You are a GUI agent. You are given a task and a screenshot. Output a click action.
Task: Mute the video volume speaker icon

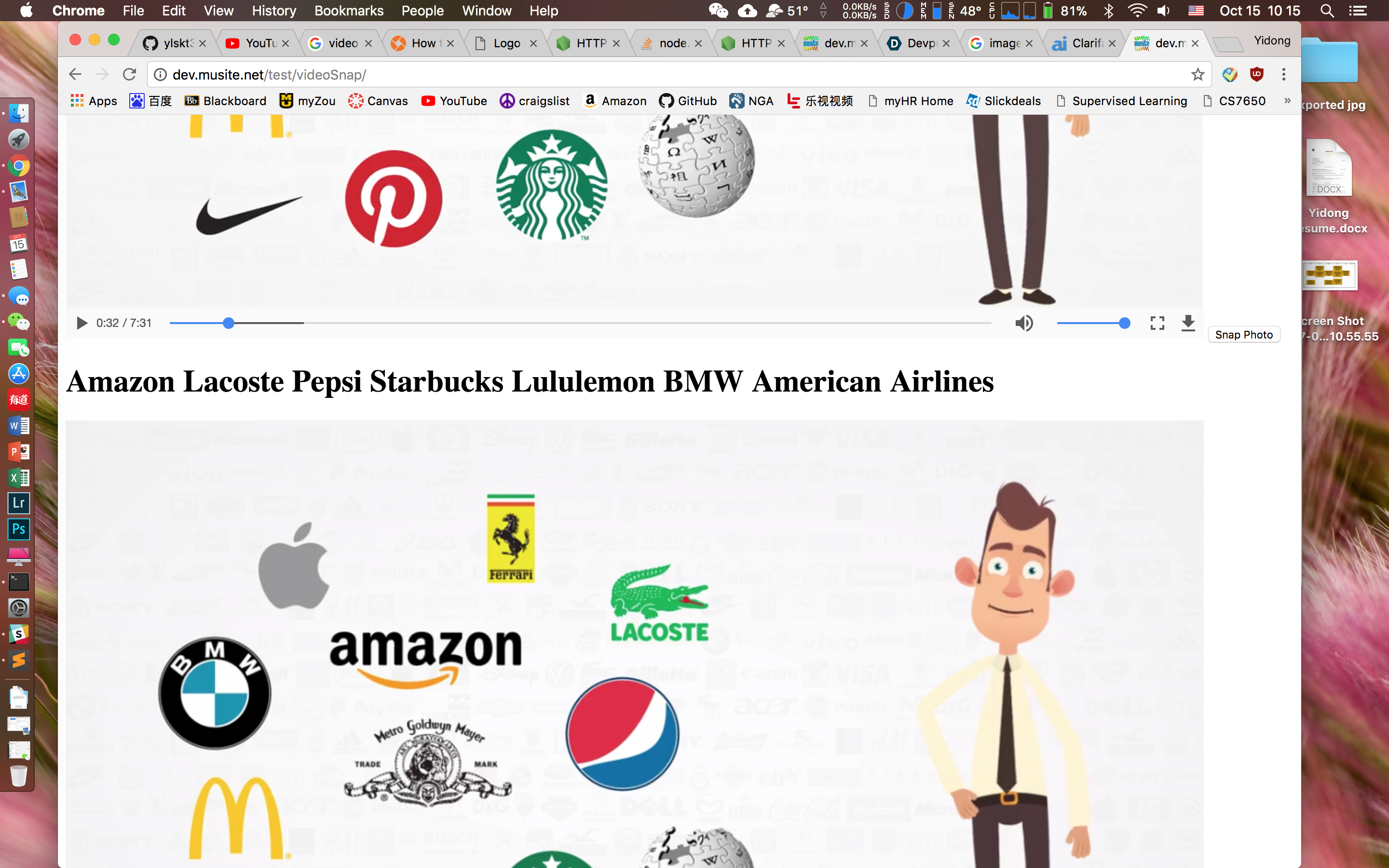tap(1023, 323)
